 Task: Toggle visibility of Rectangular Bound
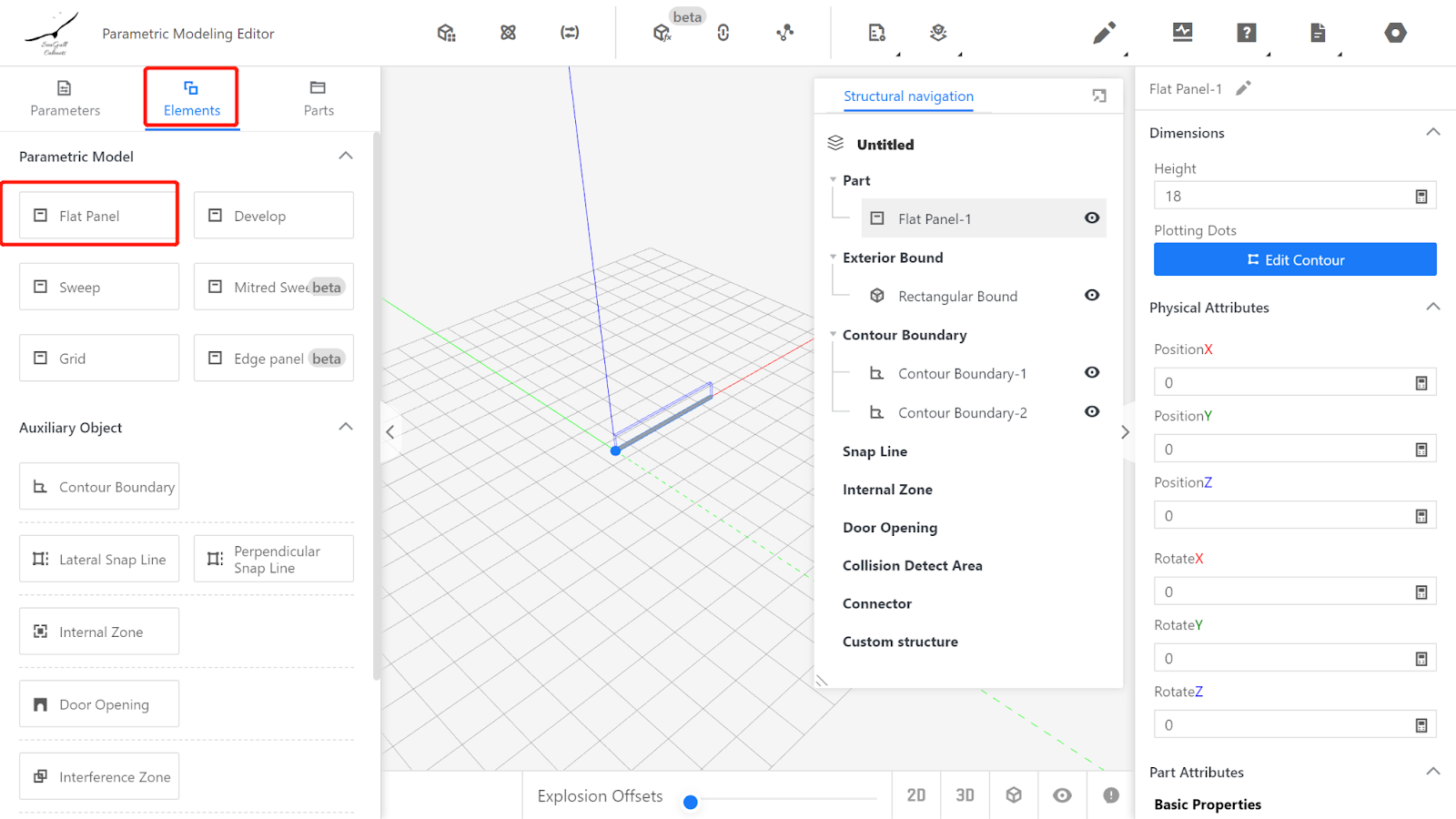coord(1092,296)
